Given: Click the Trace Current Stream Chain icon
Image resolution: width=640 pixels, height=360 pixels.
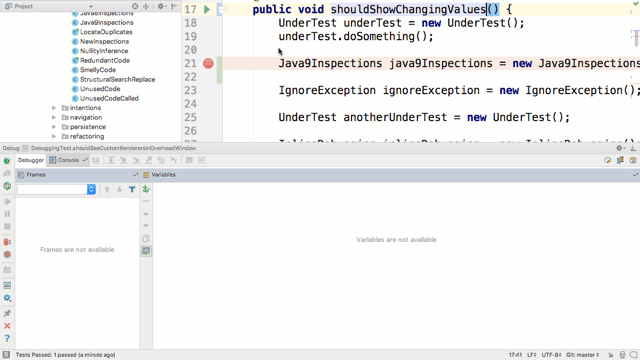Looking at the screenshot, I should pos(202,160).
